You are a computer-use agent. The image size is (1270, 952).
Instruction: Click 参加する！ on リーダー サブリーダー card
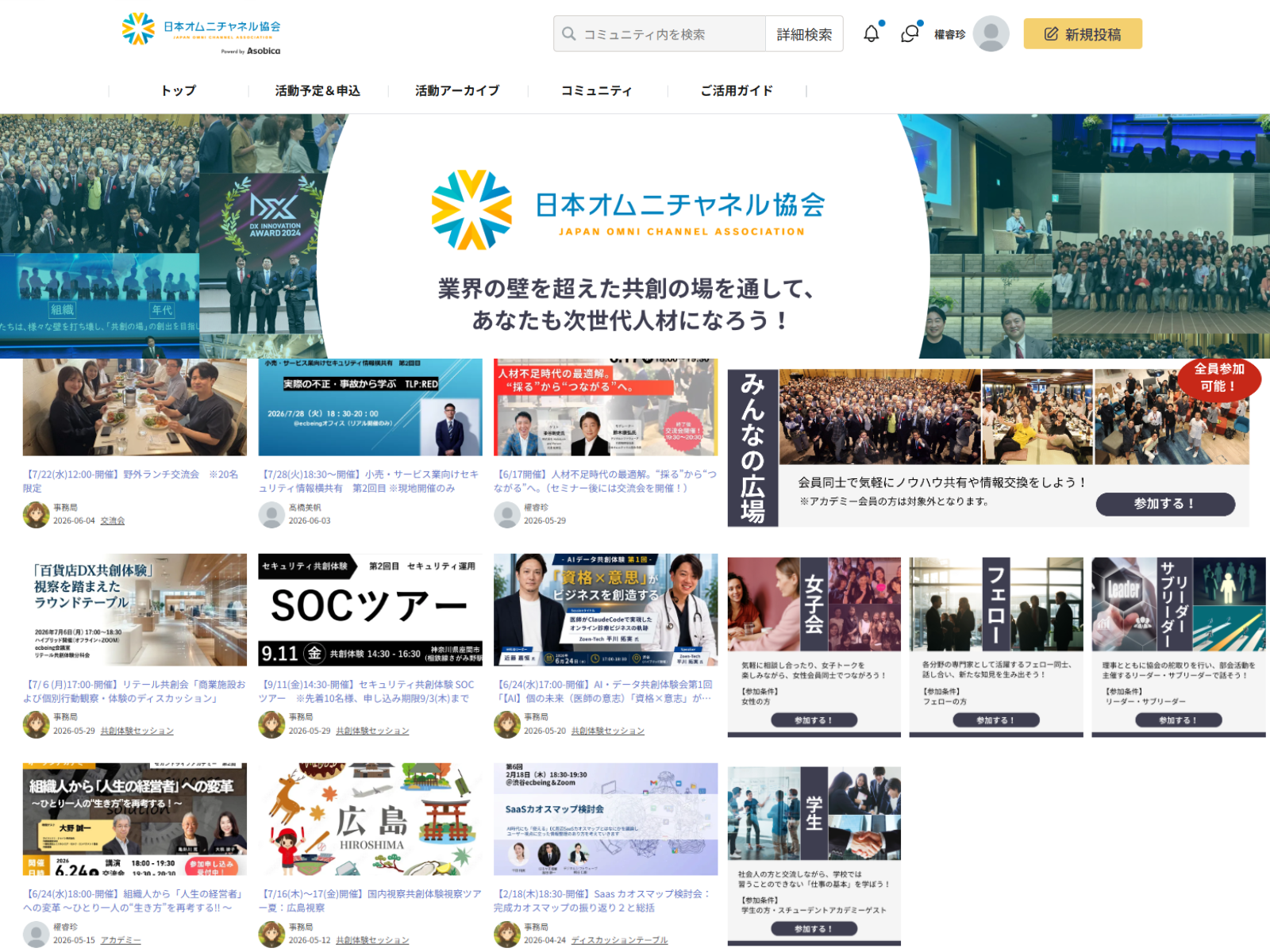[1178, 720]
